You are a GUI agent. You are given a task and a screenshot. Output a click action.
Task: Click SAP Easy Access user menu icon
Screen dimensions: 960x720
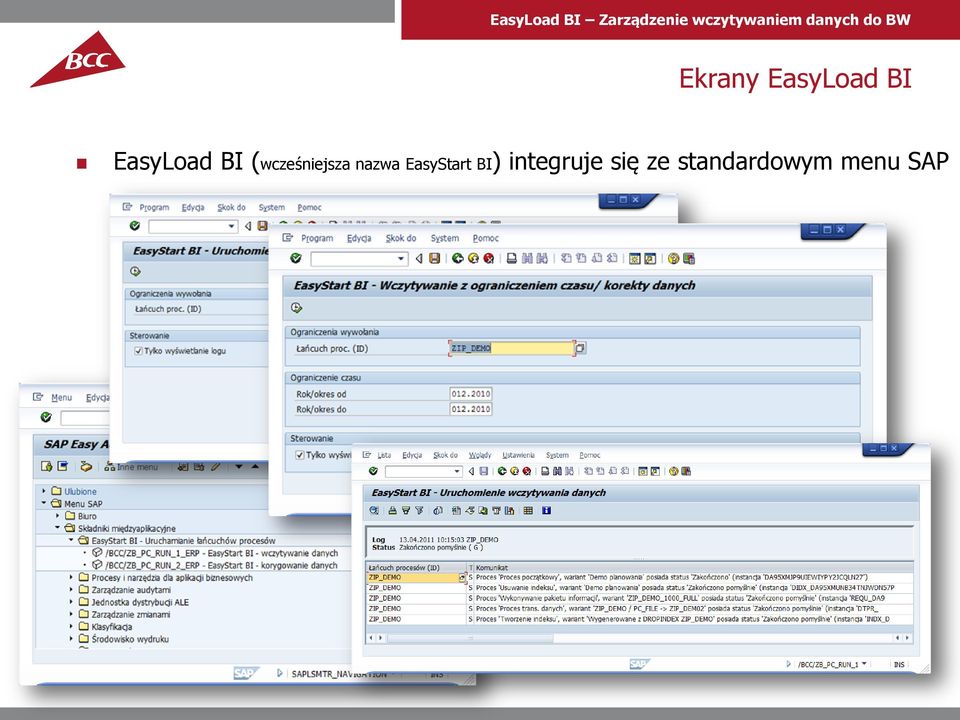pyautogui.click(x=47, y=467)
